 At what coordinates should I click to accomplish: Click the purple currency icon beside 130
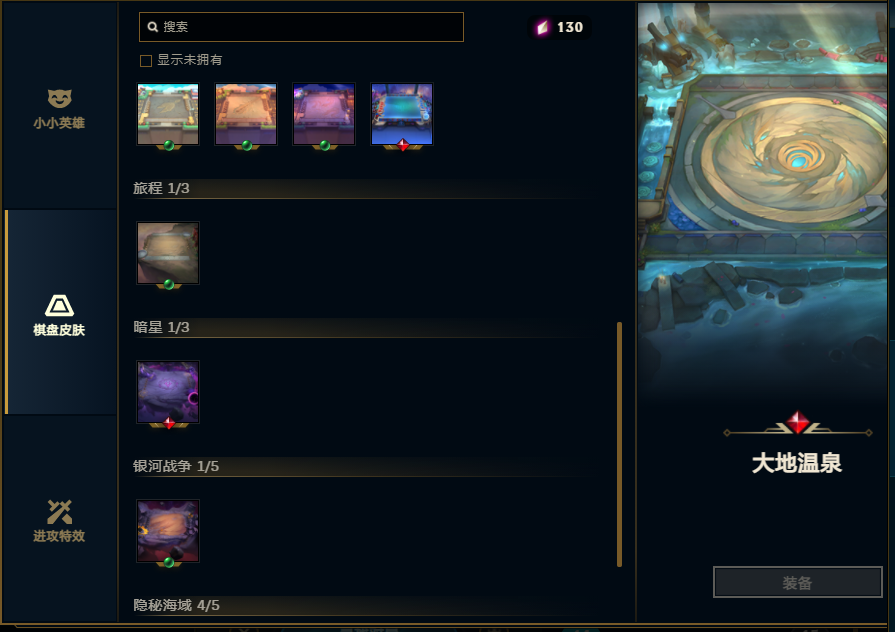(x=543, y=27)
